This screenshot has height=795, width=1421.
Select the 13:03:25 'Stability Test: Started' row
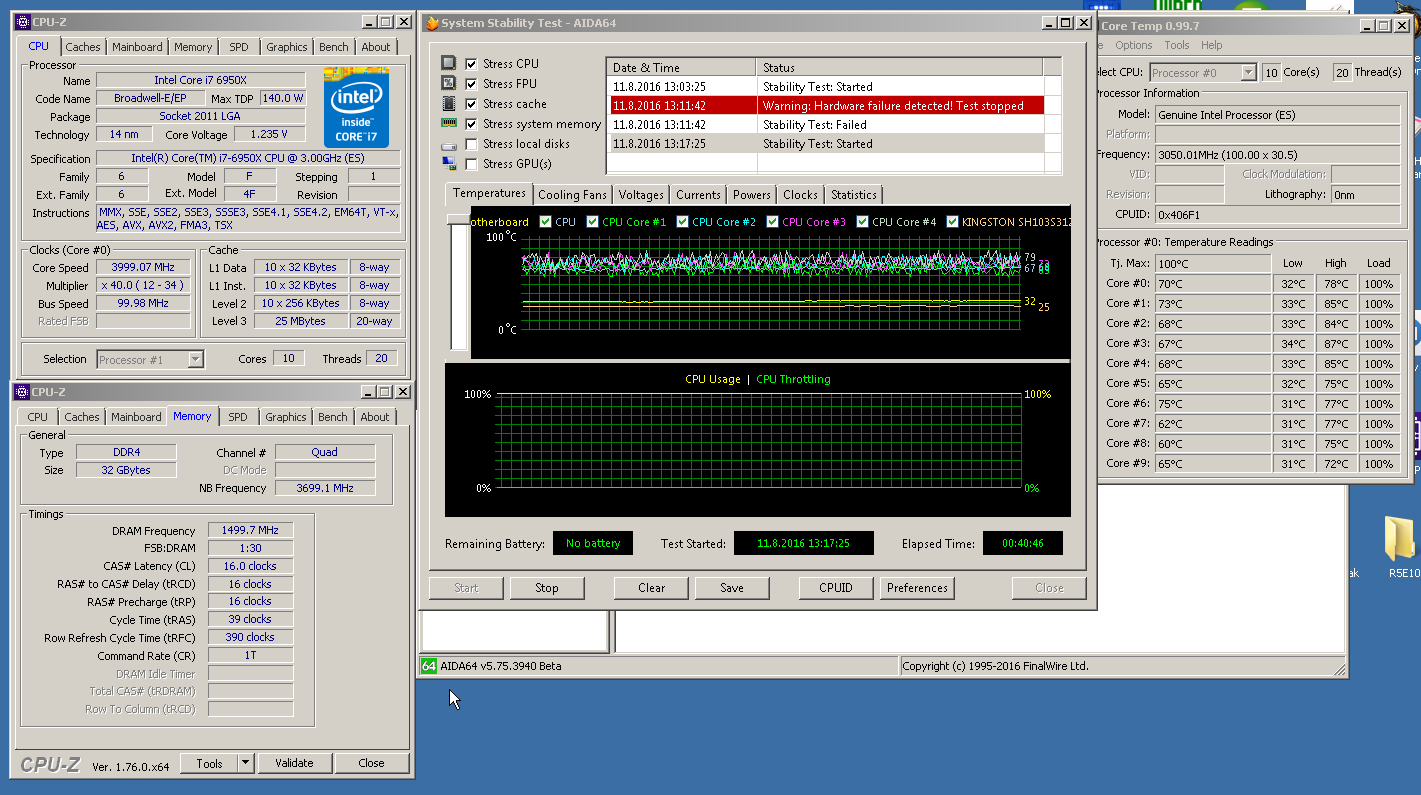click(825, 87)
